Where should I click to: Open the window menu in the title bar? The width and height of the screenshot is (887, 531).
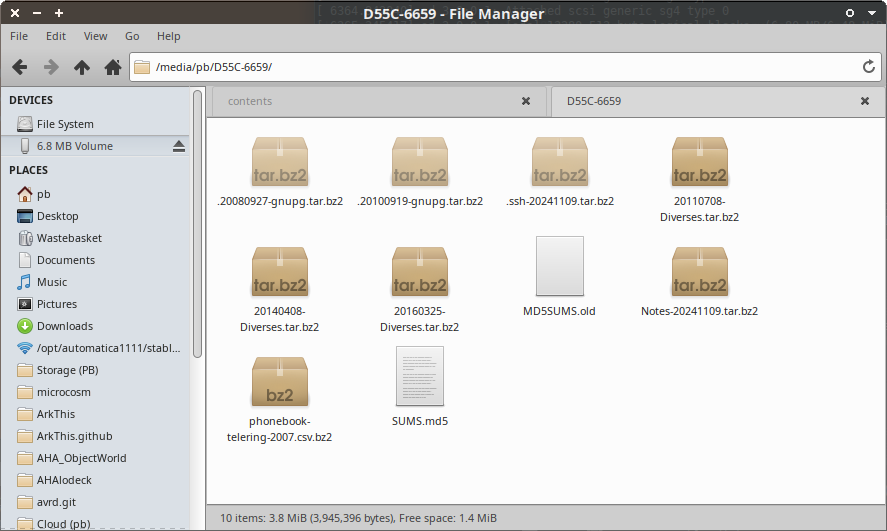pos(12,13)
